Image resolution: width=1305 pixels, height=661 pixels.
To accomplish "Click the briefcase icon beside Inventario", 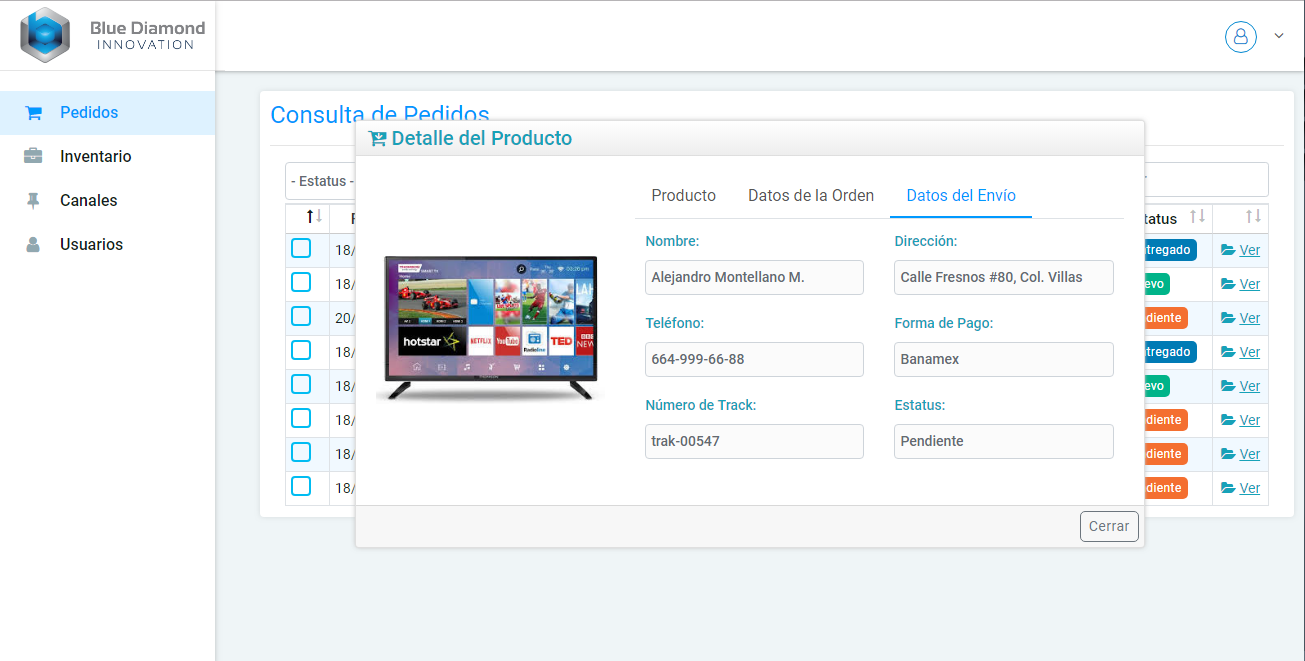I will point(33,157).
